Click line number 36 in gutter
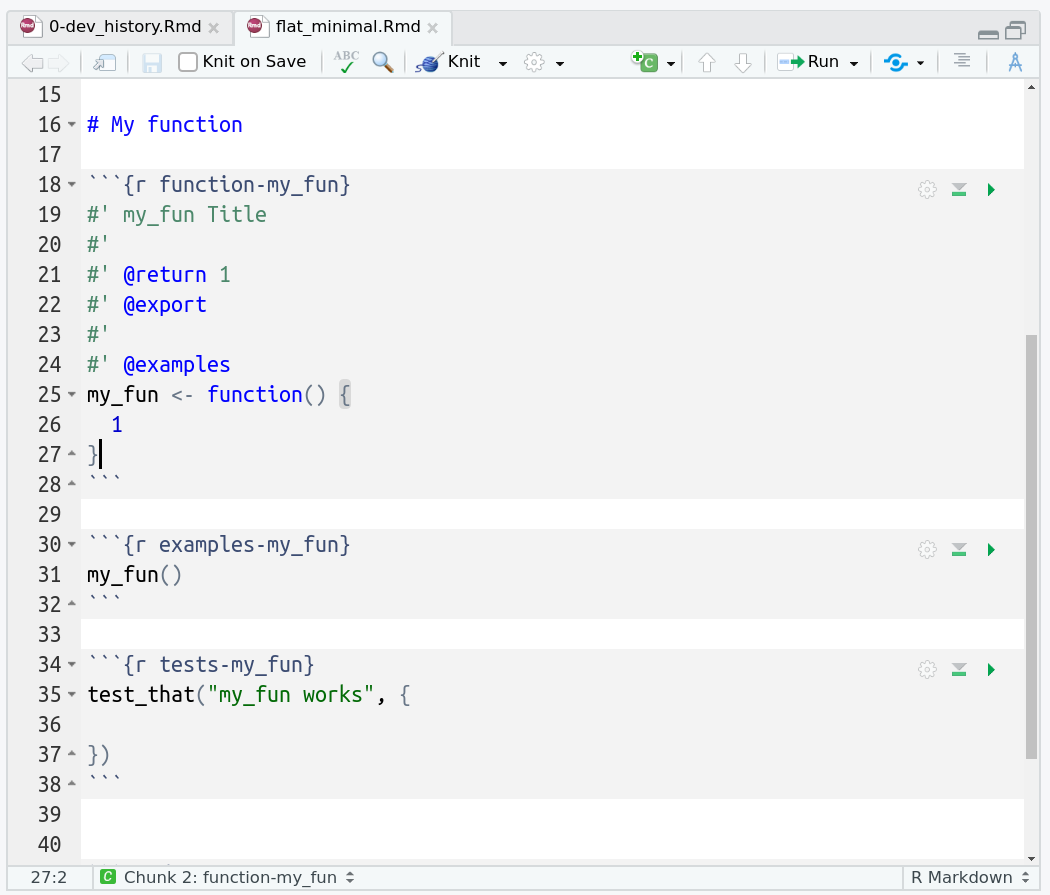Image resolution: width=1050 pixels, height=895 pixels. (x=50, y=724)
